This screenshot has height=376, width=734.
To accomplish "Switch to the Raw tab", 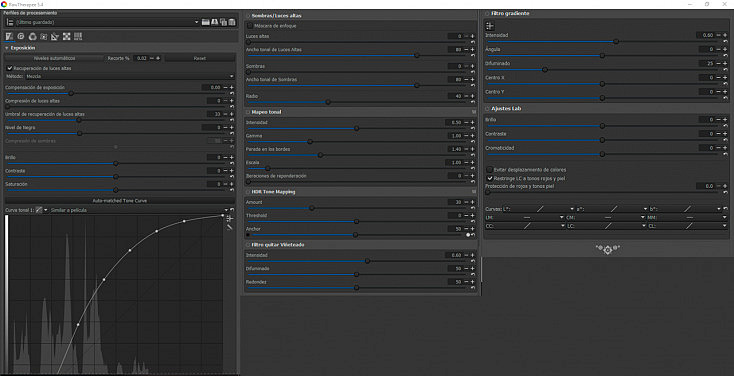I will tap(66, 37).
